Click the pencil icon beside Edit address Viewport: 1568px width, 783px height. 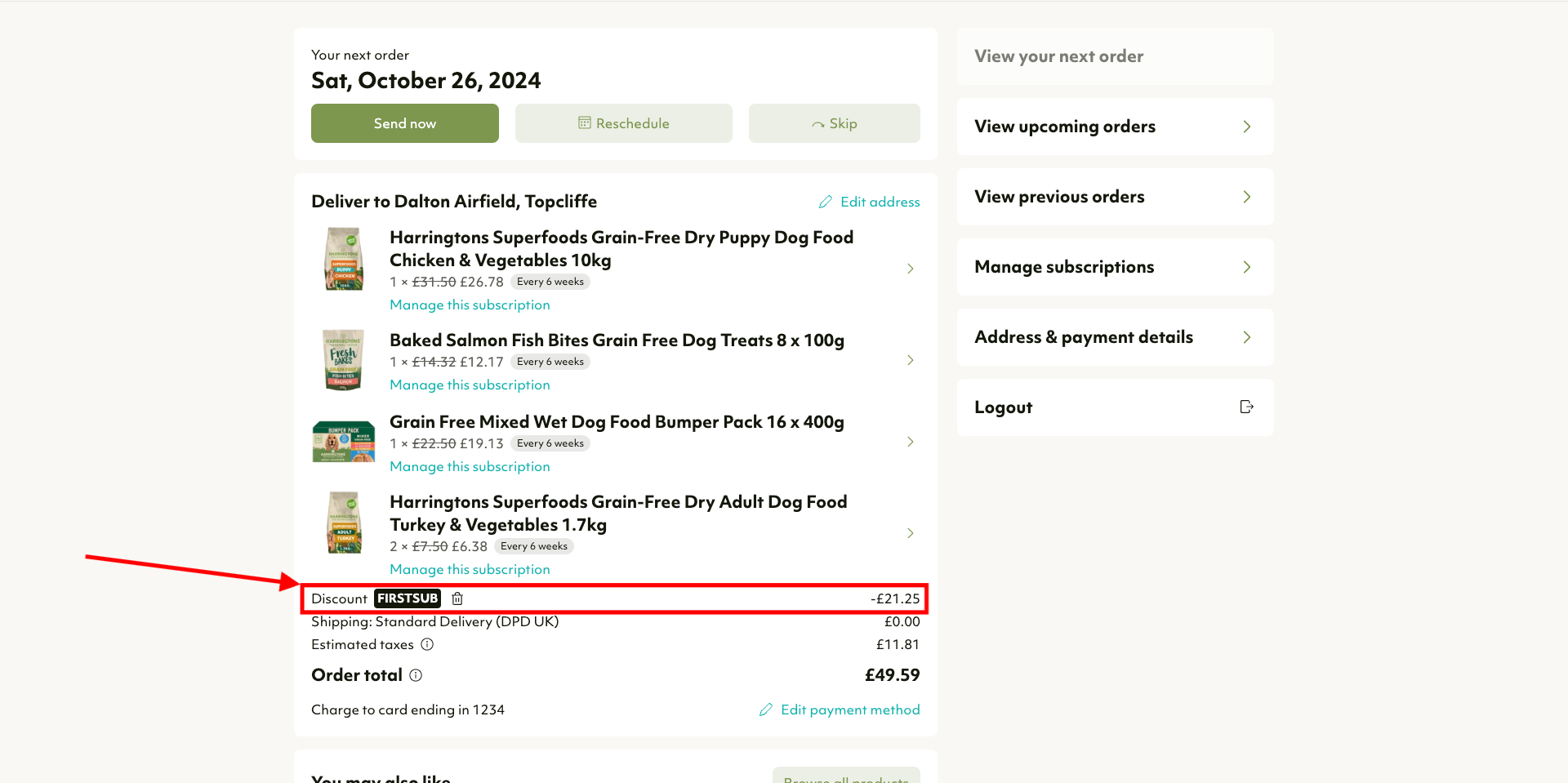(x=826, y=202)
